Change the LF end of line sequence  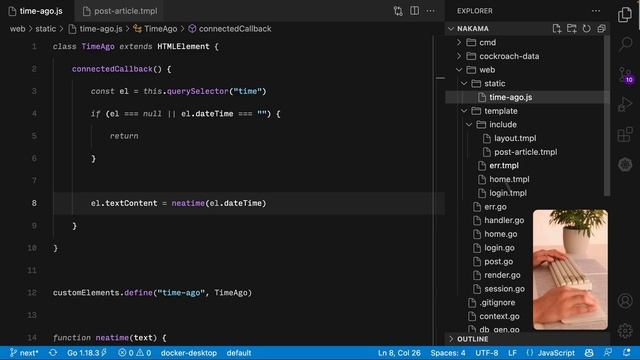coord(512,353)
